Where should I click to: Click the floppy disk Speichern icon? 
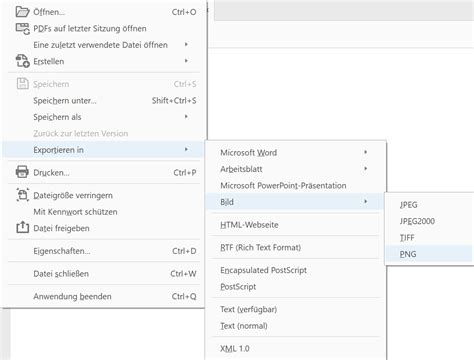click(x=22, y=84)
